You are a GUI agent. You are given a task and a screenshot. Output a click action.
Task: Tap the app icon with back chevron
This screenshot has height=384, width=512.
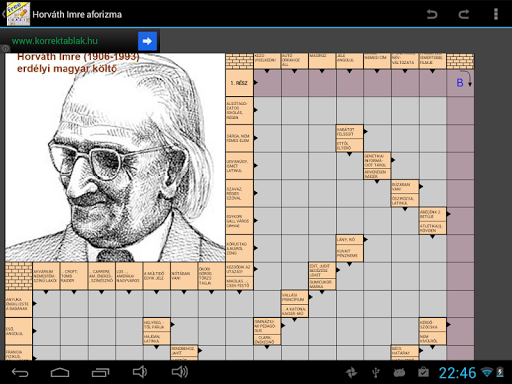tap(16, 14)
